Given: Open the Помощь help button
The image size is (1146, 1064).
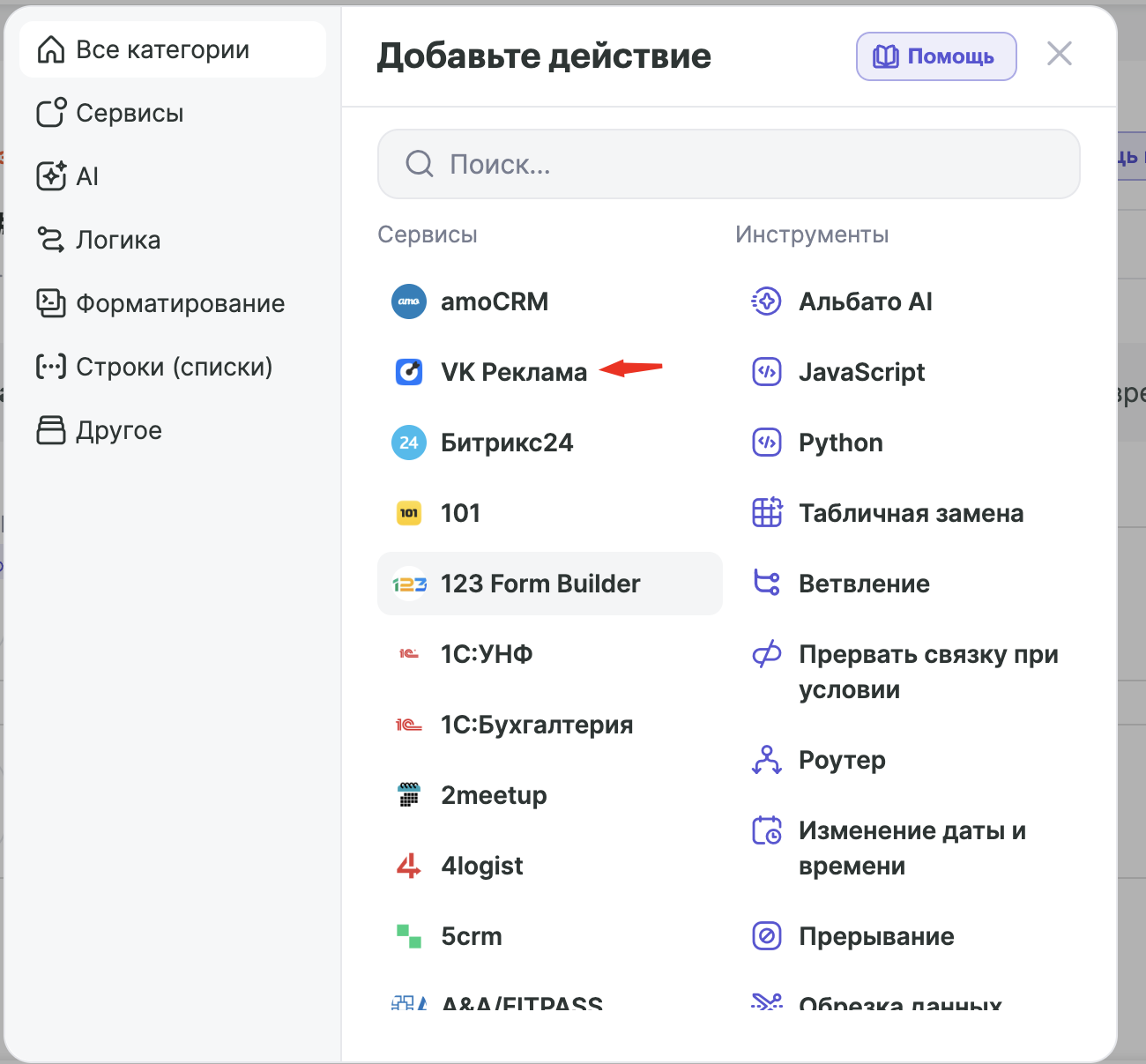Looking at the screenshot, I should (936, 56).
